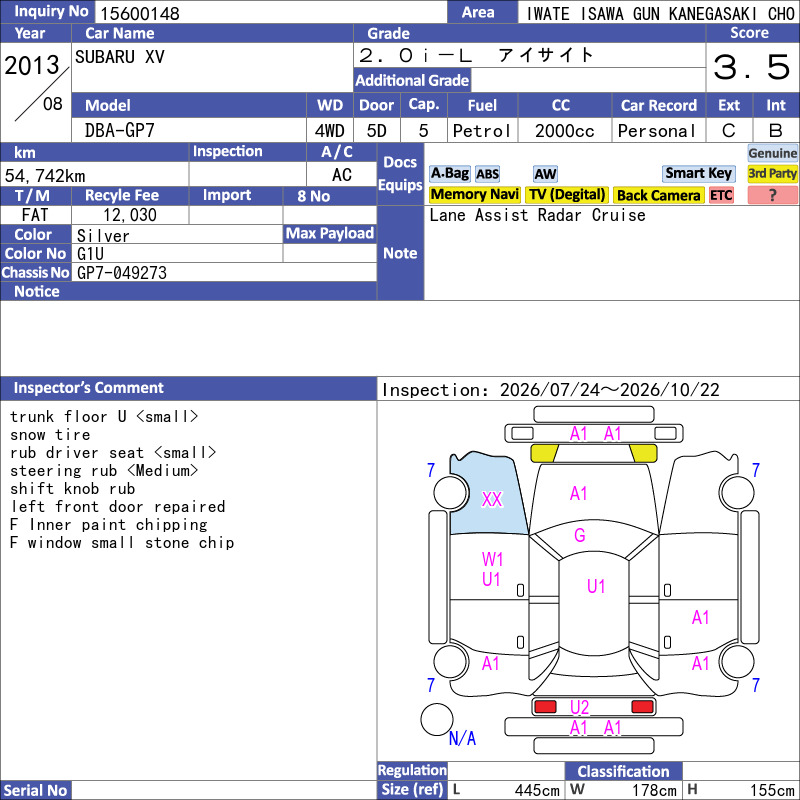800x800 pixels.
Task: Click the 4WD drive value
Action: [x=329, y=131]
